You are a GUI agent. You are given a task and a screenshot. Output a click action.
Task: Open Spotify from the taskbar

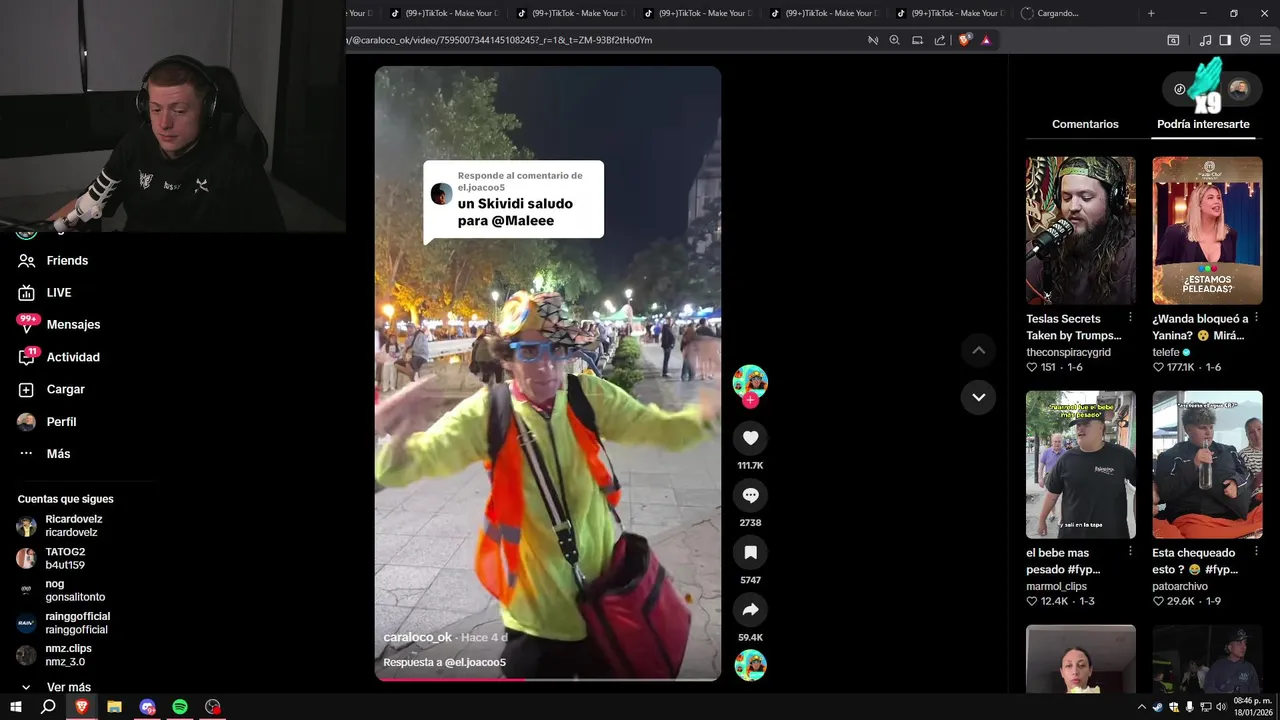point(180,706)
